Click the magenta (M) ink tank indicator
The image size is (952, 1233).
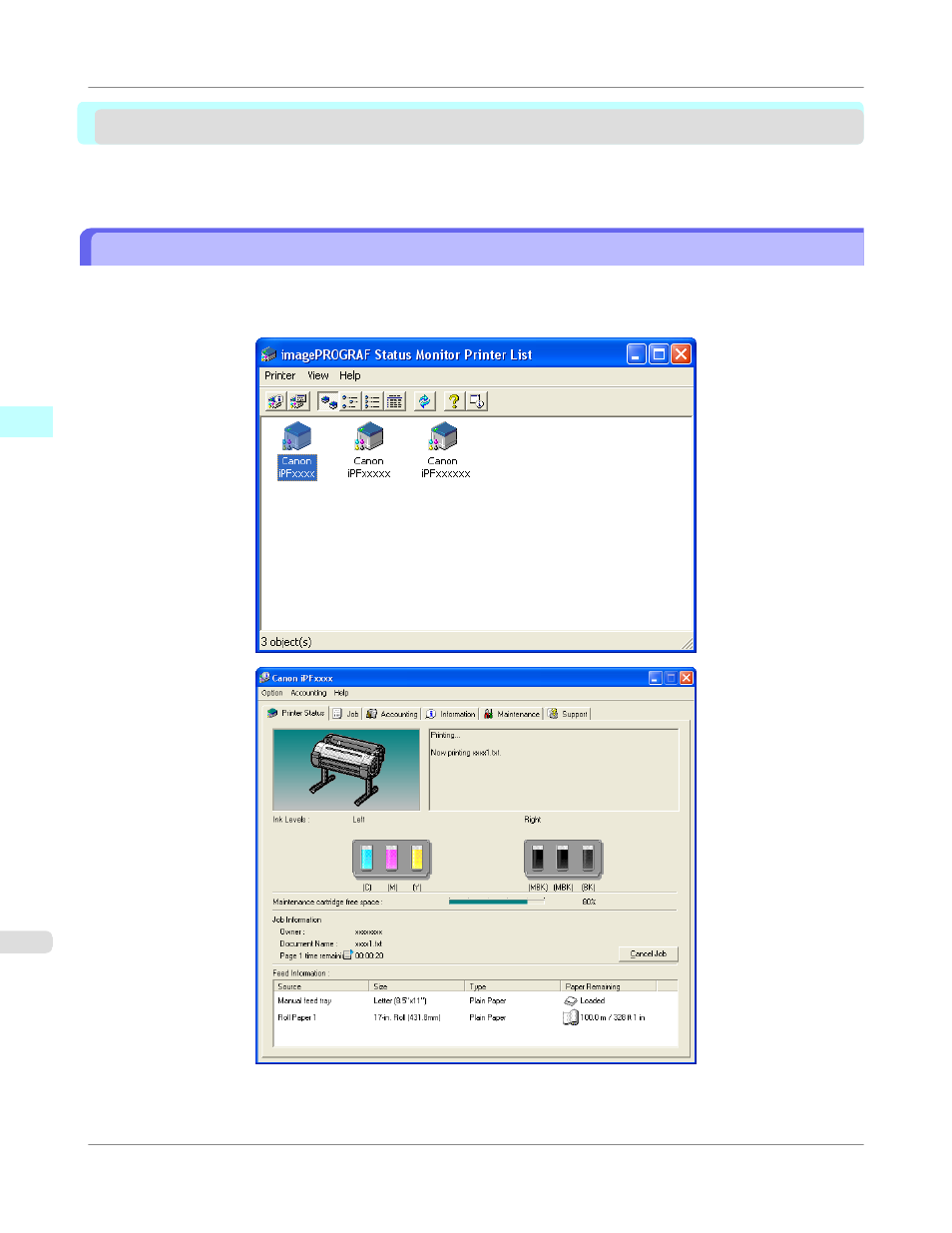pyautogui.click(x=391, y=858)
